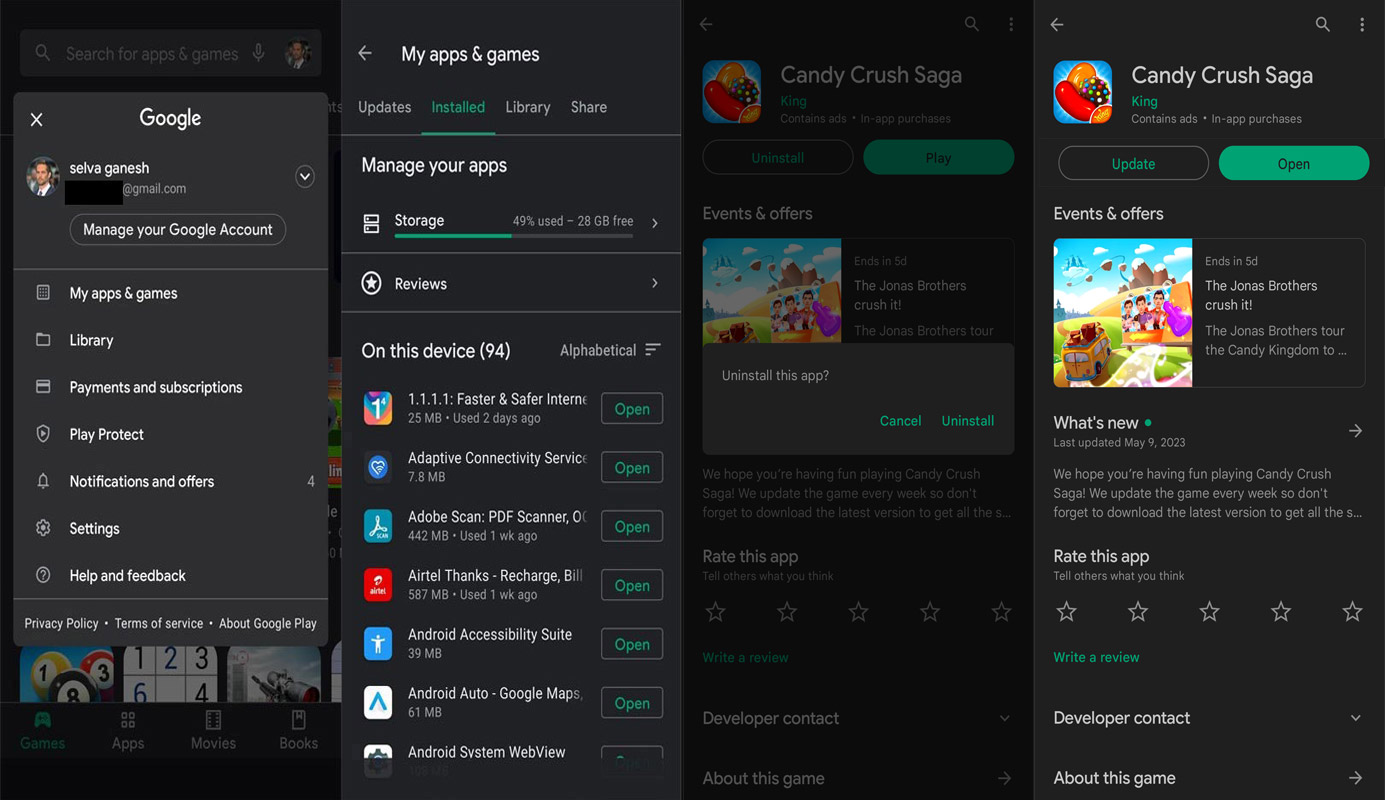Viewport: 1385px width, 800px height.
Task: Expand account switcher arrow beside selva ganesh
Action: (305, 177)
